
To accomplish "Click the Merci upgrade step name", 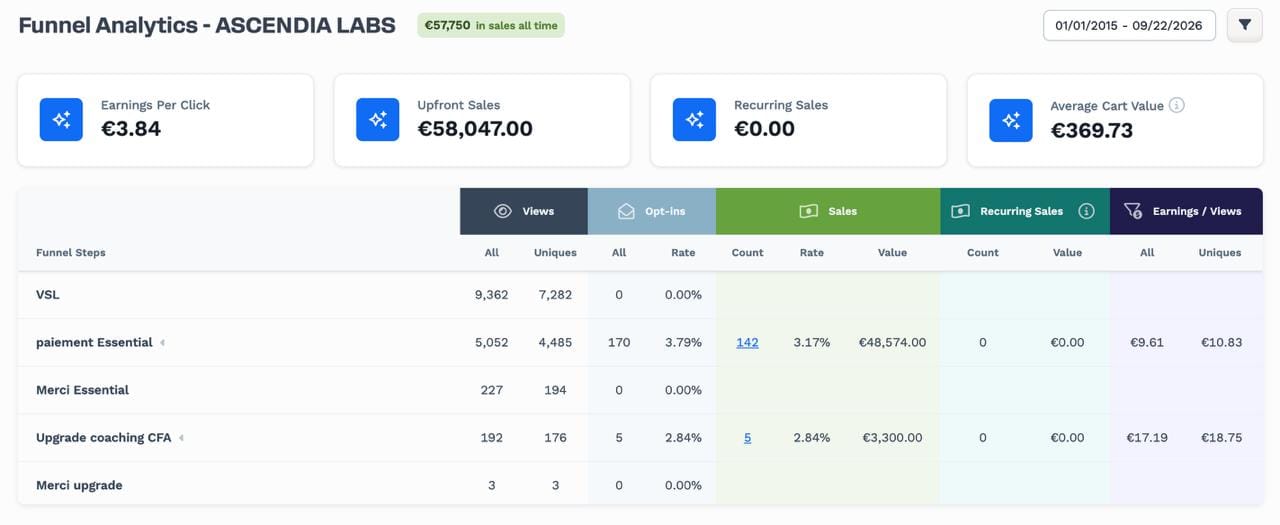I will point(79,485).
